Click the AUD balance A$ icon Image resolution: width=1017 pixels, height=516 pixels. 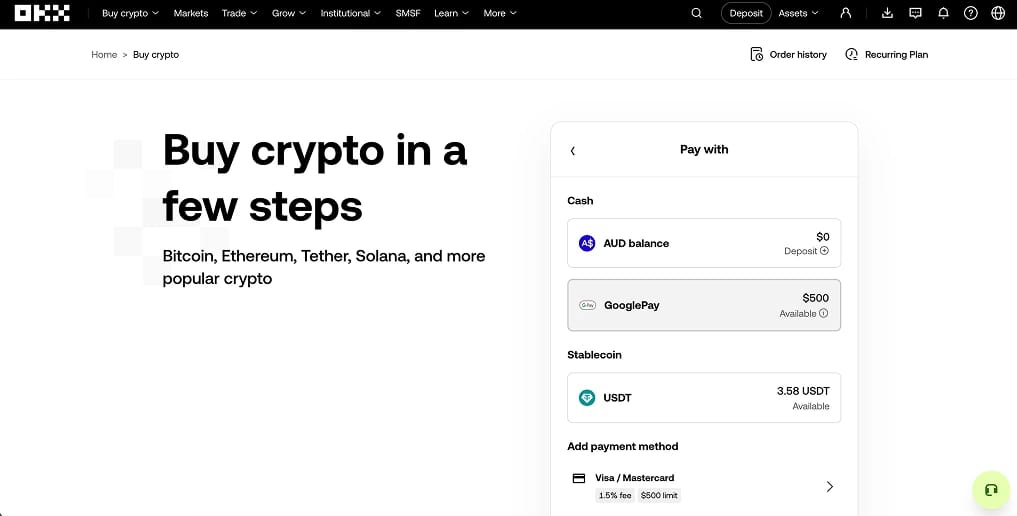587,243
